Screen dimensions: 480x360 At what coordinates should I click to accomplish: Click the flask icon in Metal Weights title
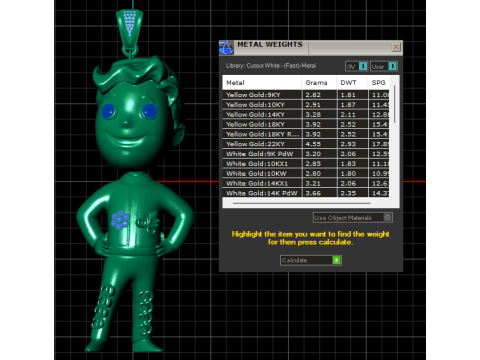pyautogui.click(x=226, y=48)
